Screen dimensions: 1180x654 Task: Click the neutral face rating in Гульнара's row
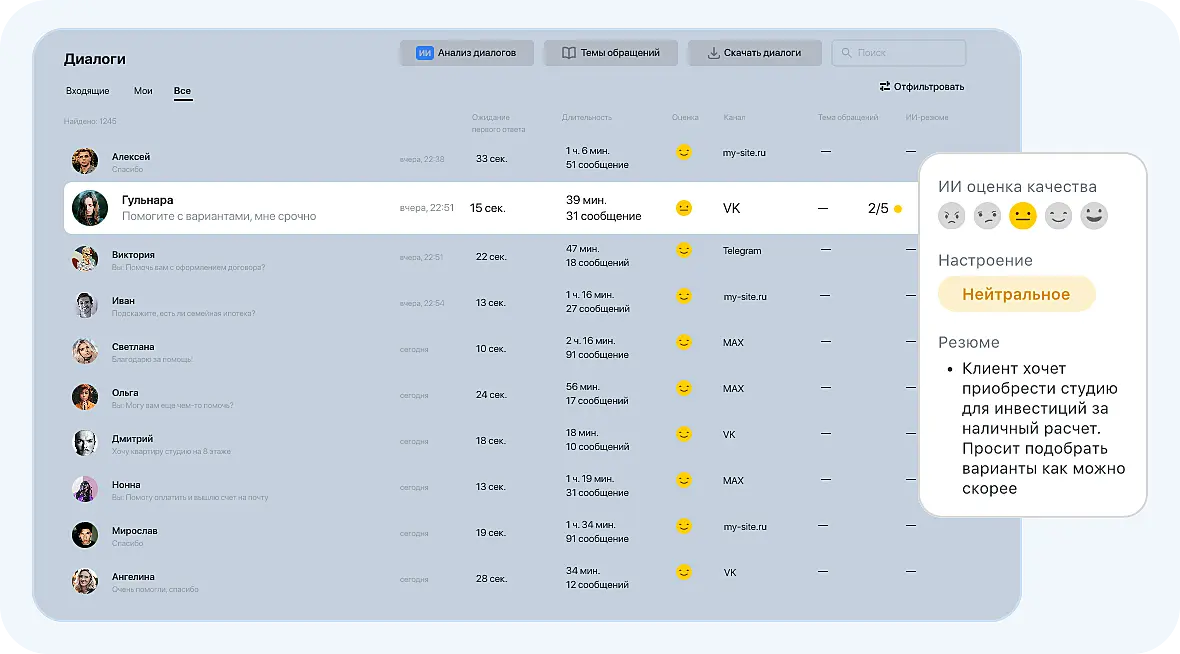coord(683,208)
